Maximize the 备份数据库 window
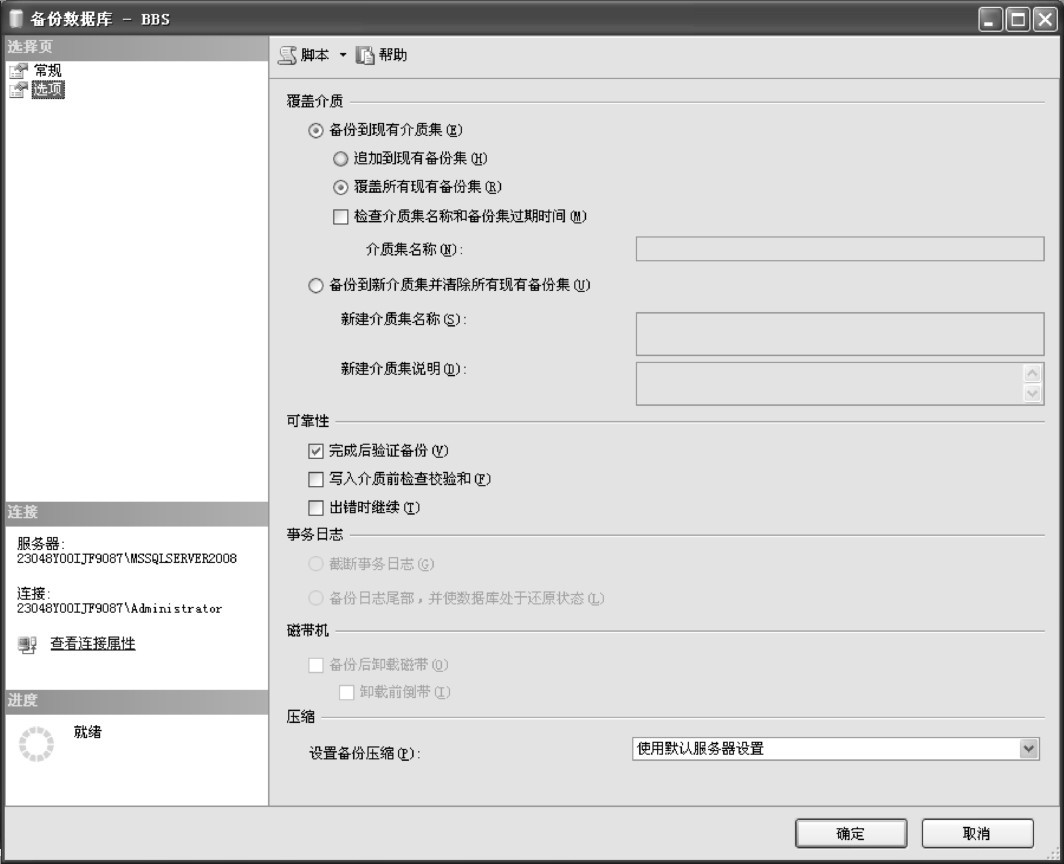 (x=1018, y=20)
